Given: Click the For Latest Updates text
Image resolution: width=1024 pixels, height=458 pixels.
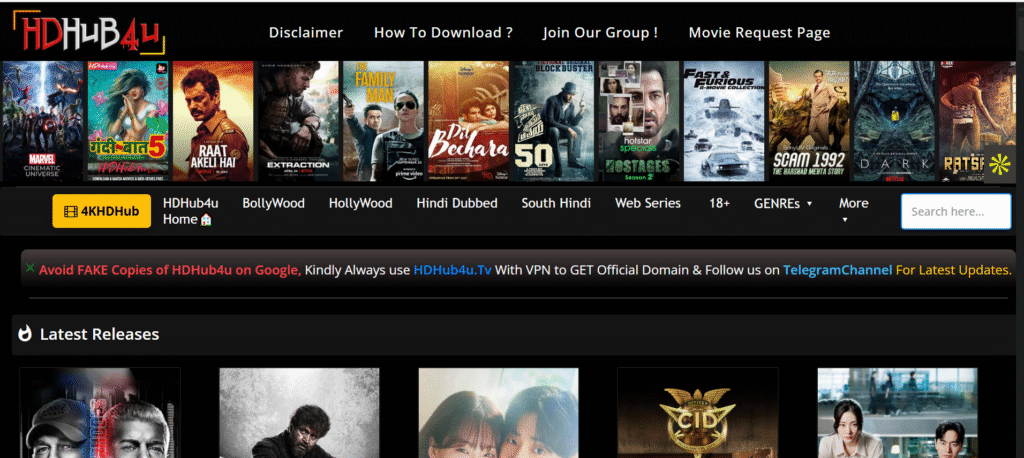Looking at the screenshot, I should pos(953,270).
